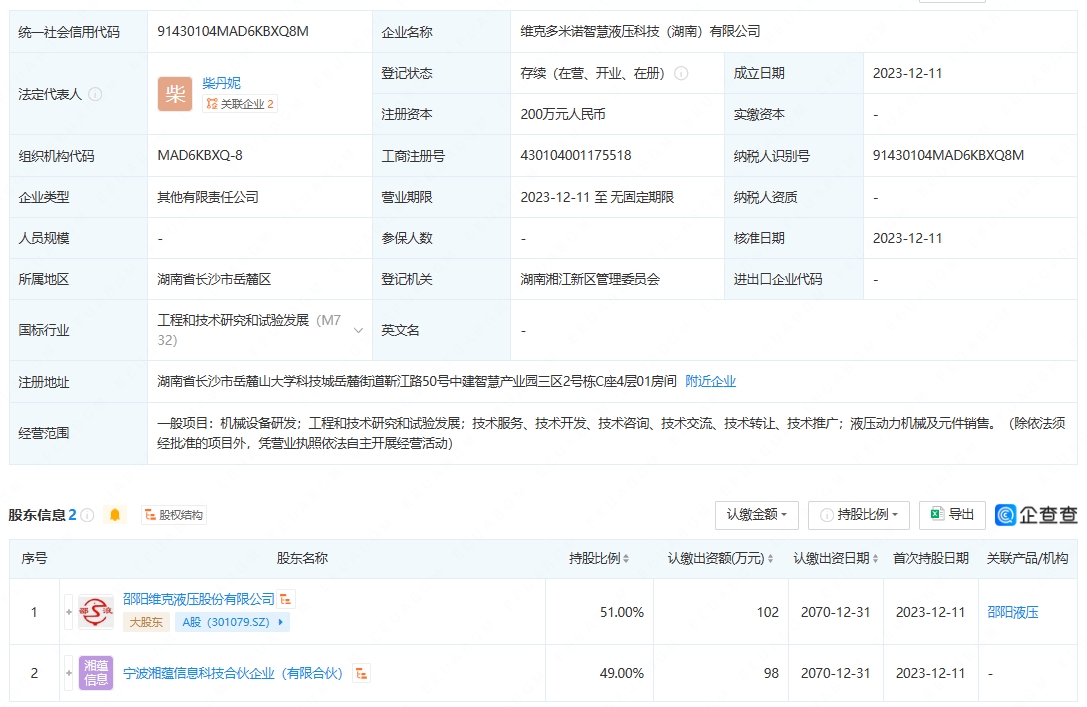Click the 大股东 tag
This screenshot has width=1087, height=707.
coord(146,622)
